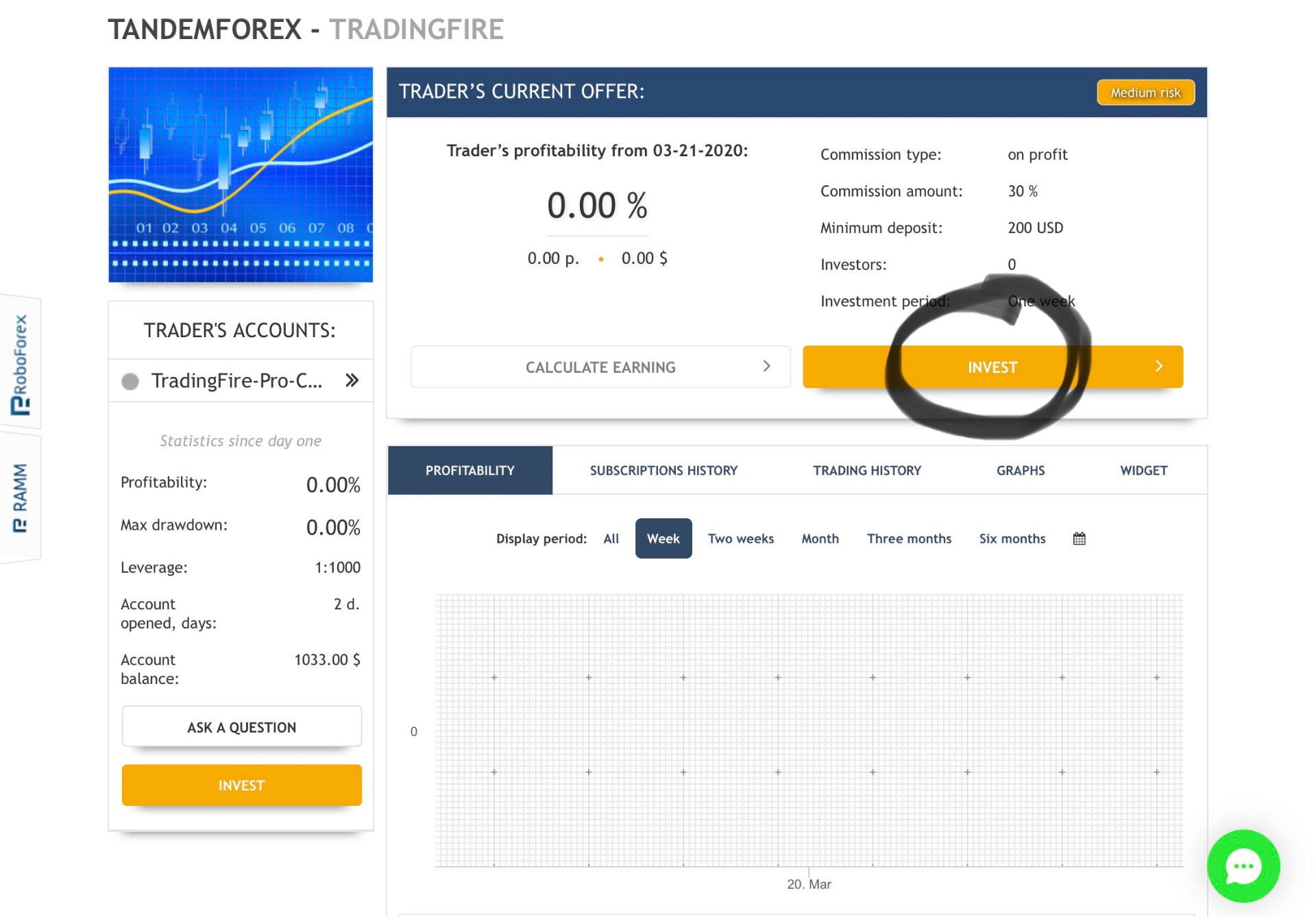Switch to Subscriptions History tab
Image resolution: width=1316 pixels, height=917 pixels.
point(663,471)
